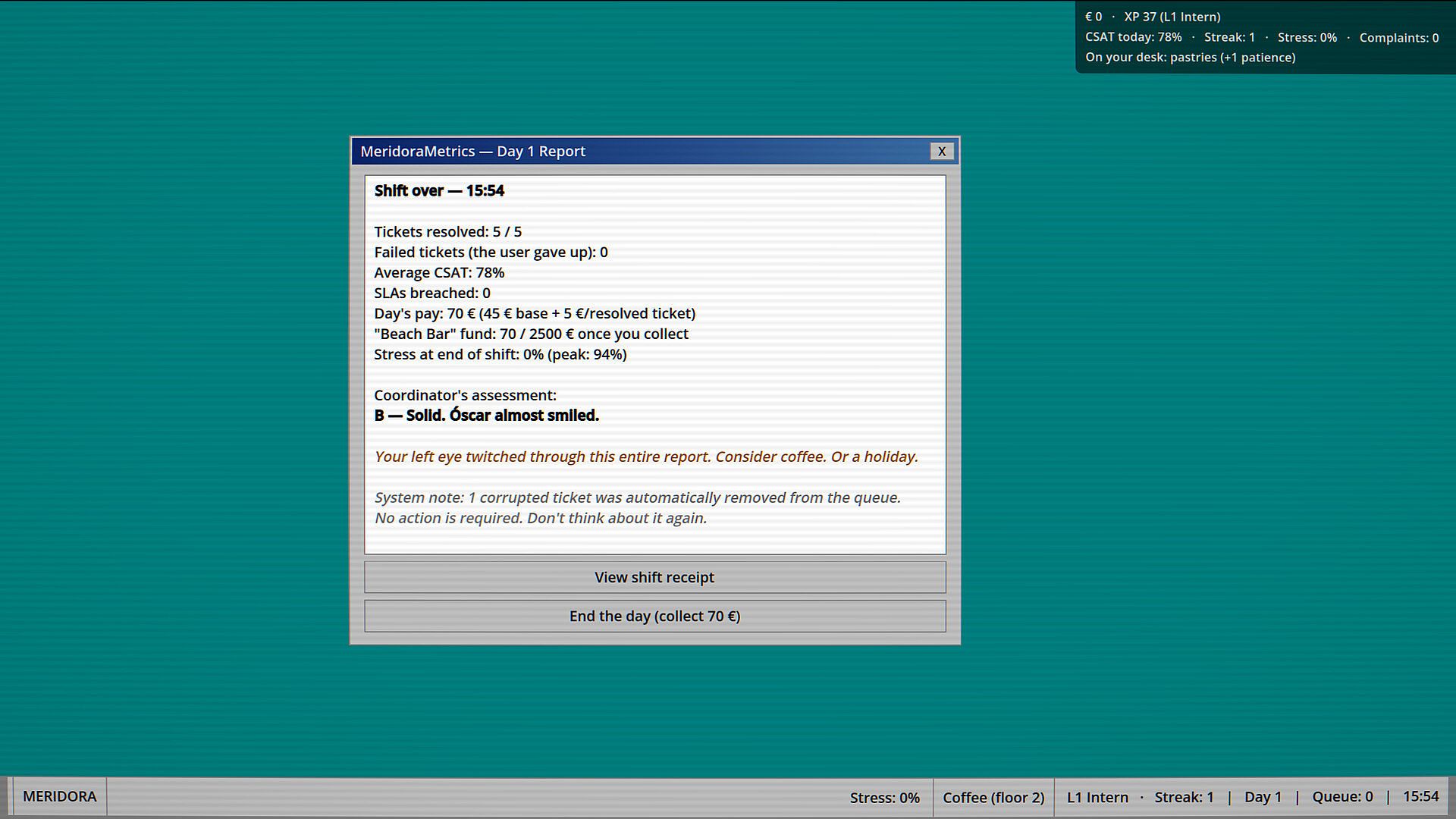The image size is (1456, 819).
Task: Click the System note about the corrupted ticket
Action: [637, 507]
